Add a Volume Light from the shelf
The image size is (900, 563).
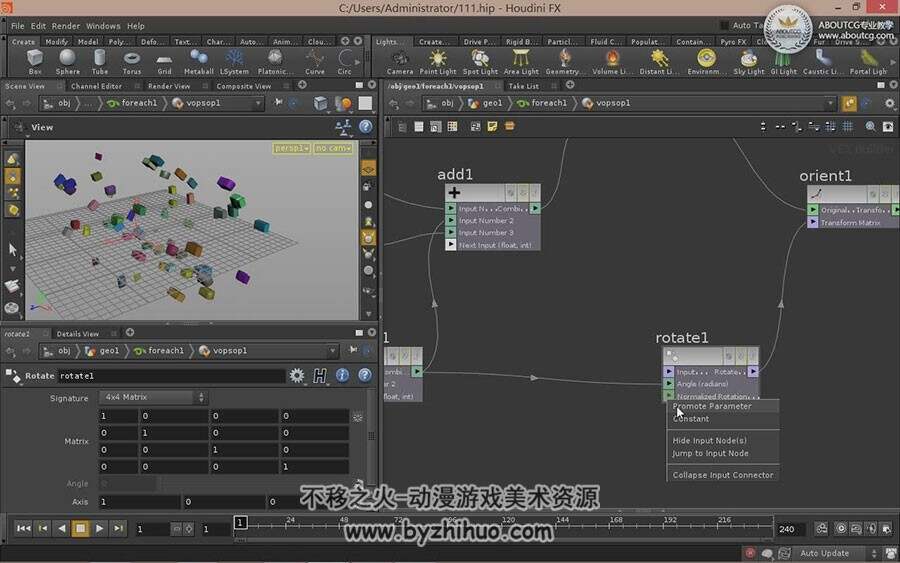click(x=611, y=62)
